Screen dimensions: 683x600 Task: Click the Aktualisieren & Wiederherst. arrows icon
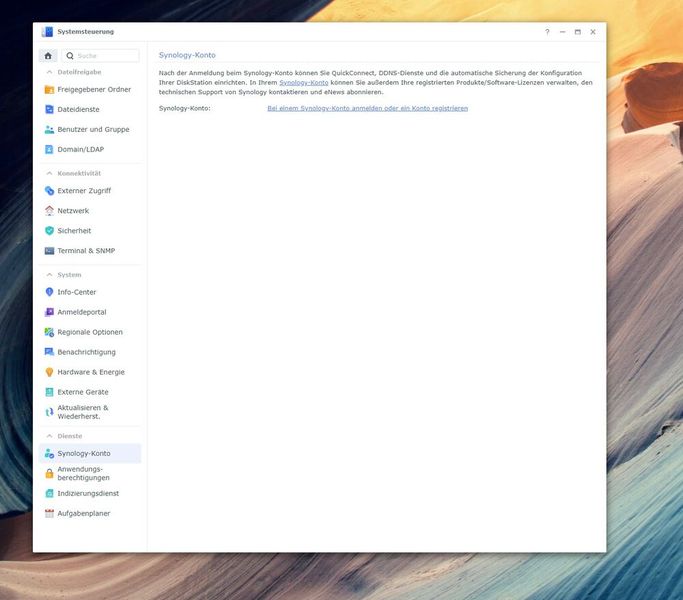(x=49, y=412)
